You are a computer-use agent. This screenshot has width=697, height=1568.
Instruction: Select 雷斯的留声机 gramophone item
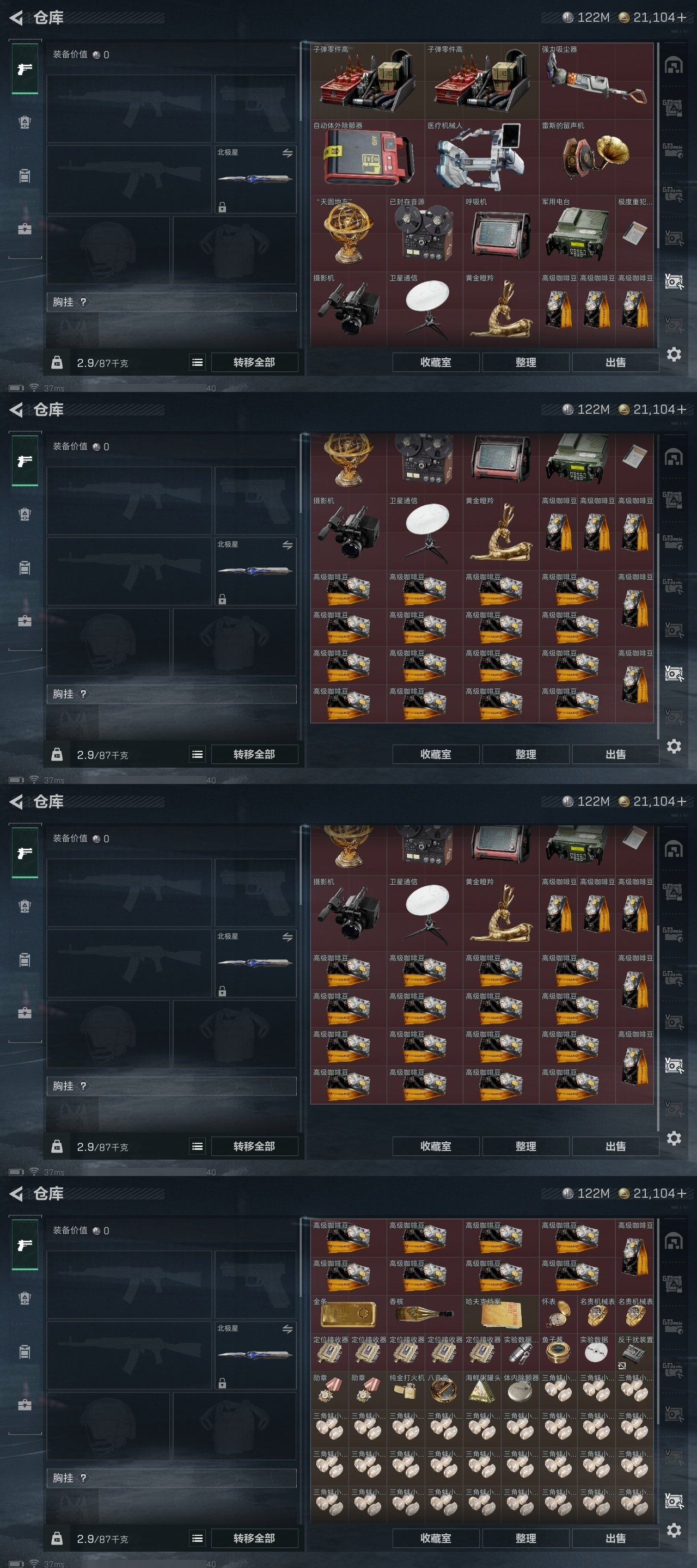[596, 157]
